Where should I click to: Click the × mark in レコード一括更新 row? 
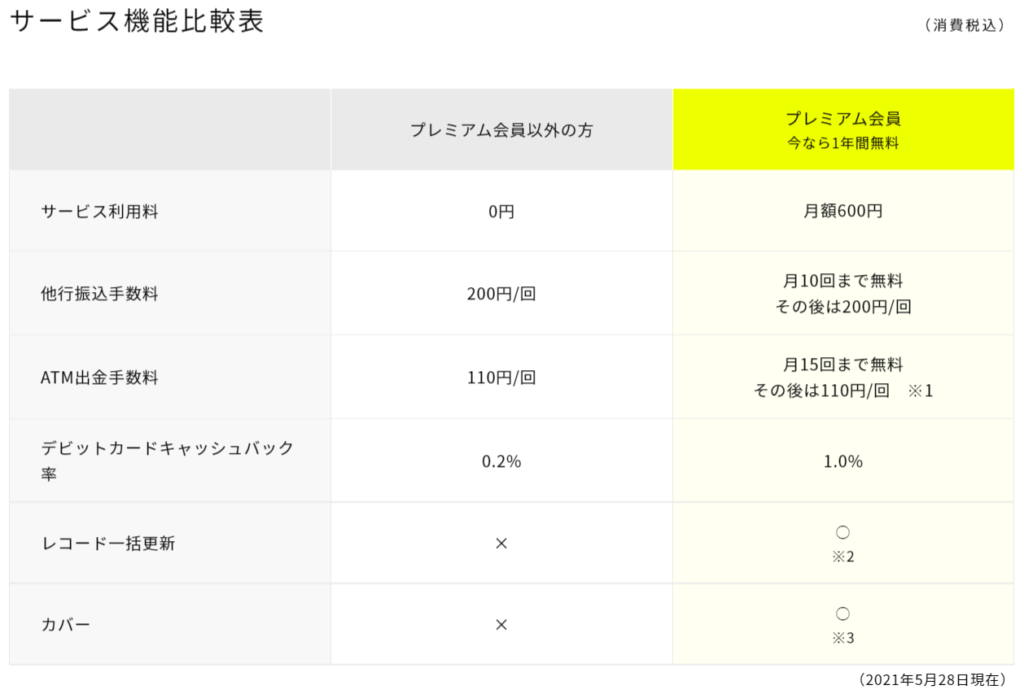[501, 543]
